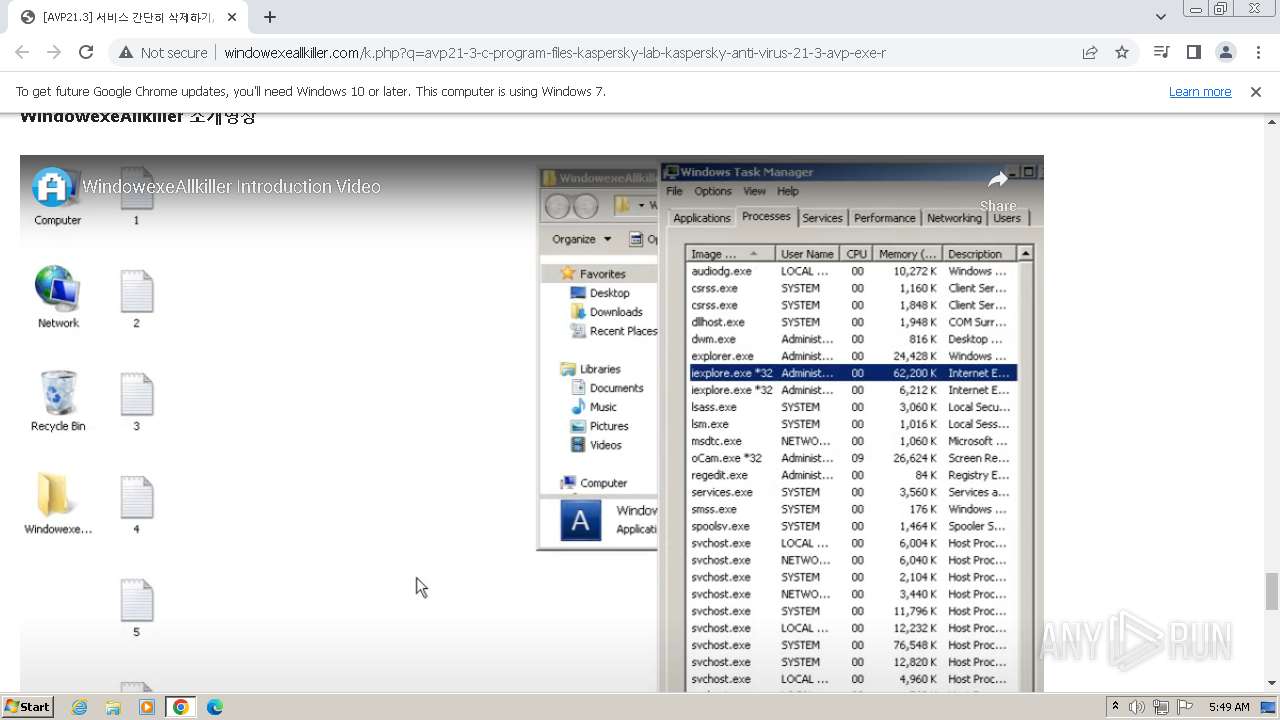Select the Network desktop icon
Viewport: 1280px width, 720px height.
58,298
